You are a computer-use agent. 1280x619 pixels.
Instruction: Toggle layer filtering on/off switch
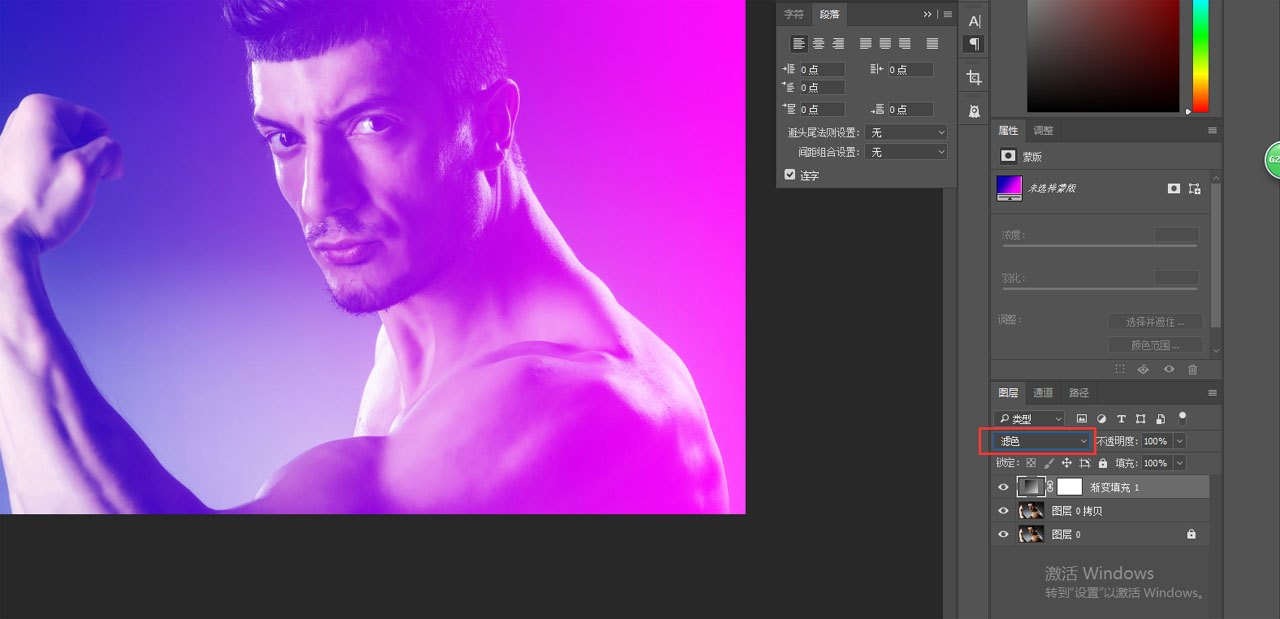click(x=1182, y=417)
